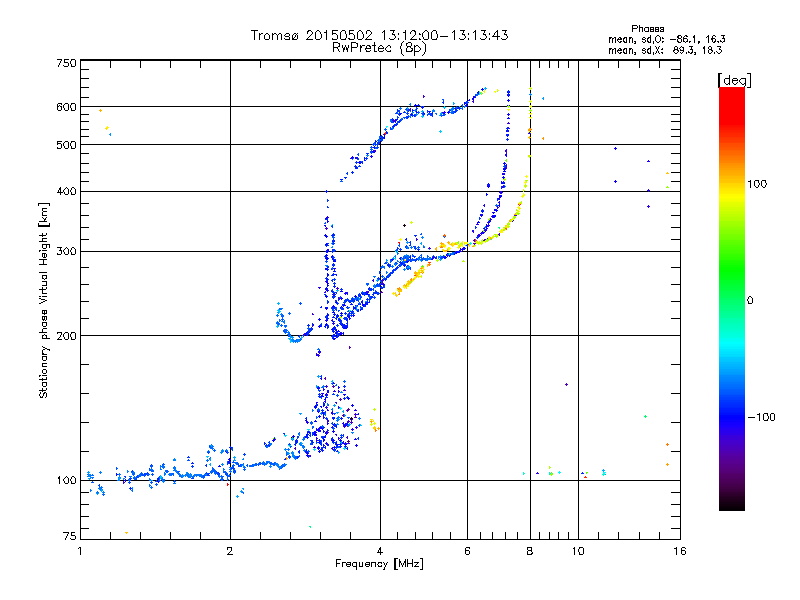The height and width of the screenshot is (600, 800).
Task: Click the y-axis tick label '200'
Action: click(66, 336)
